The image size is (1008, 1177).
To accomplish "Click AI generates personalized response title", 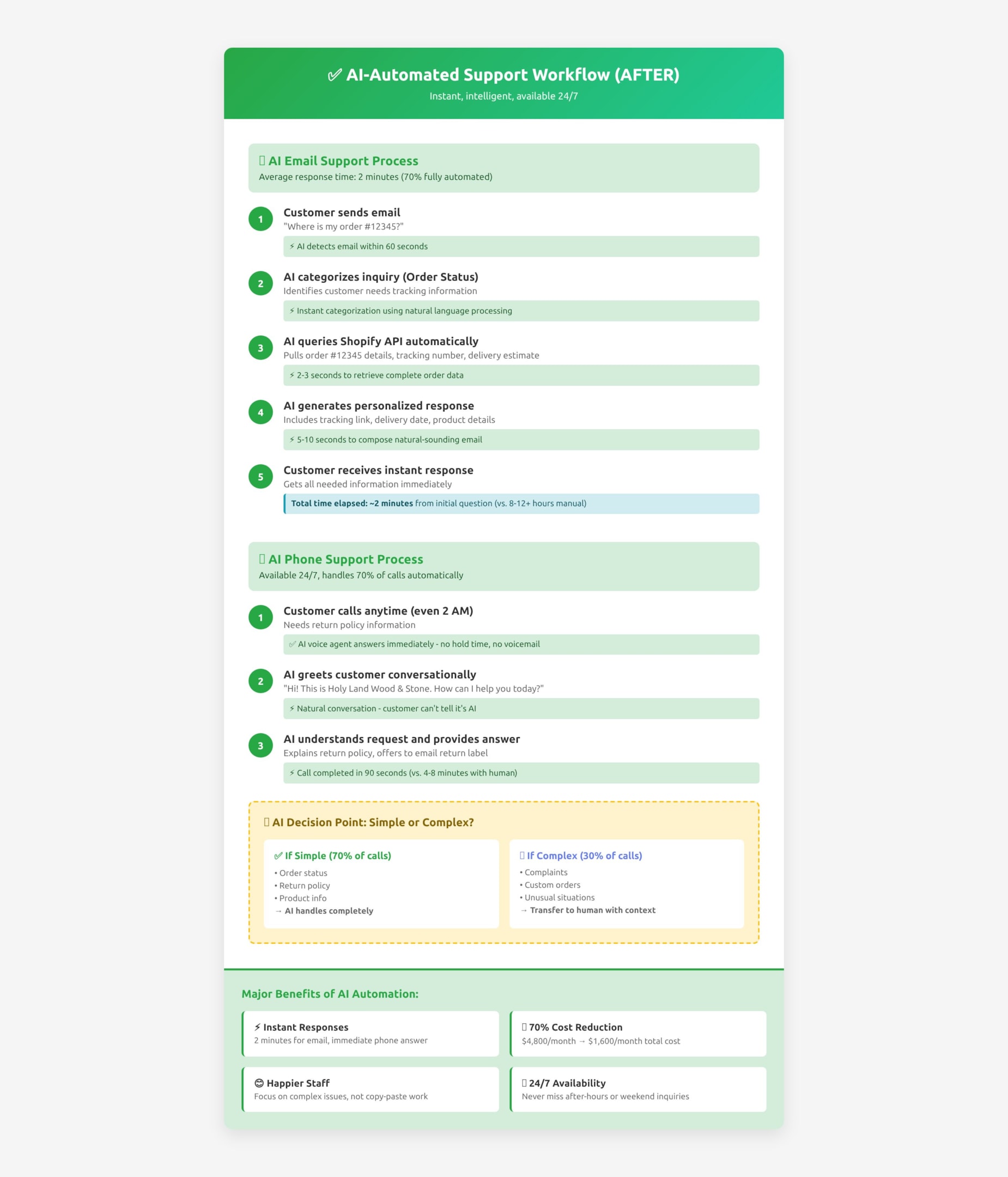I will click(x=379, y=405).
